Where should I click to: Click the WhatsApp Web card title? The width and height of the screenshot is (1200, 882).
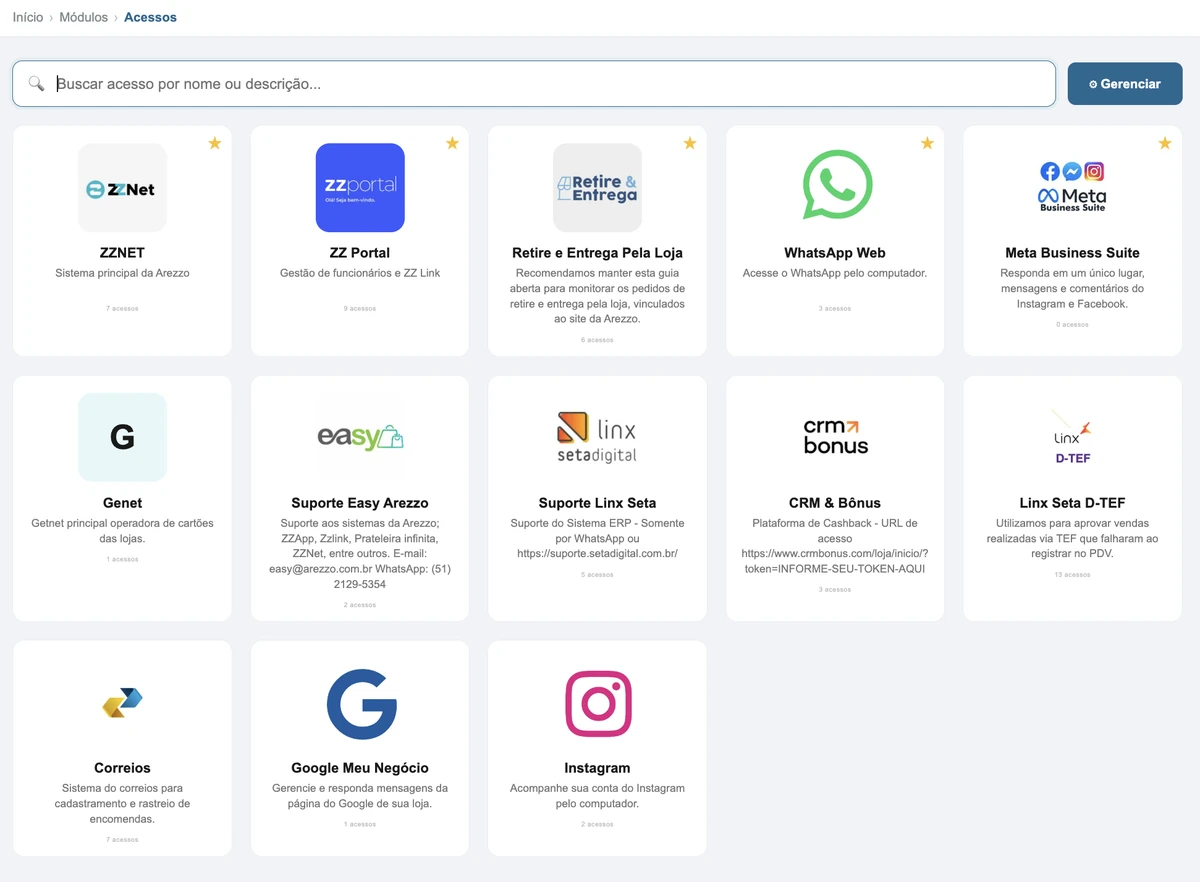pyautogui.click(x=835, y=253)
